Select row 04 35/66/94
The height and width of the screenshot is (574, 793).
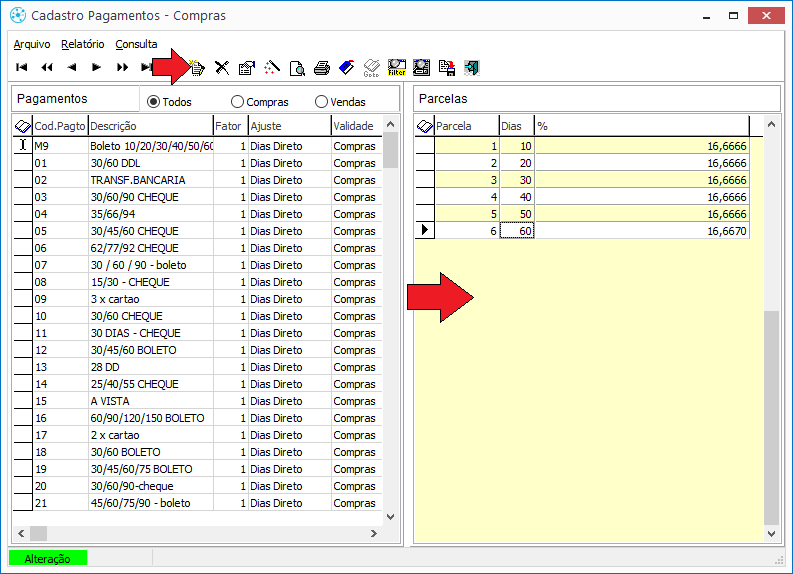[197, 214]
